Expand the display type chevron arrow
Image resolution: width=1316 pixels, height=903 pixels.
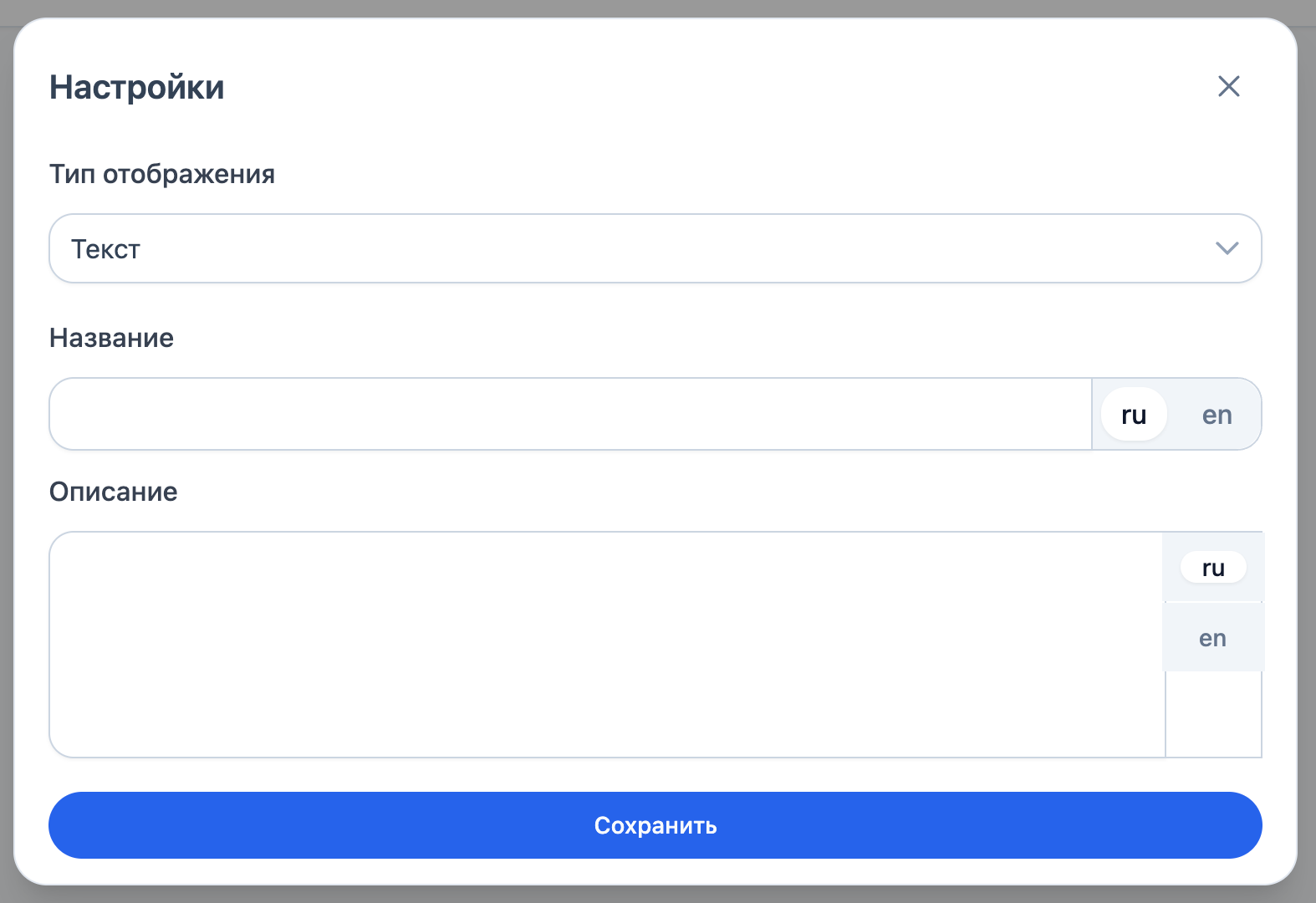(x=1227, y=248)
